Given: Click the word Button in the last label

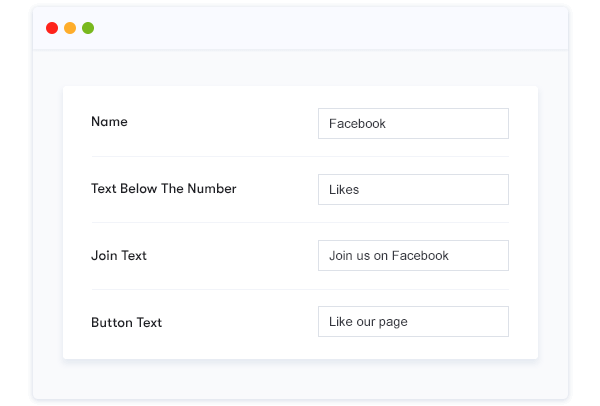Looking at the screenshot, I should [112, 323].
